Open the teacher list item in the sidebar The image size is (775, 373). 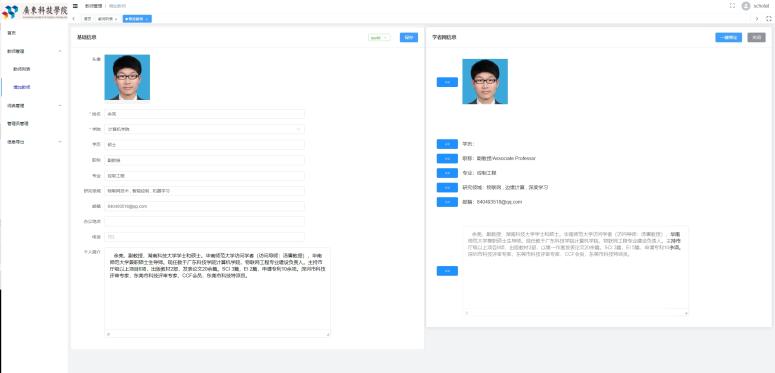(x=22, y=69)
